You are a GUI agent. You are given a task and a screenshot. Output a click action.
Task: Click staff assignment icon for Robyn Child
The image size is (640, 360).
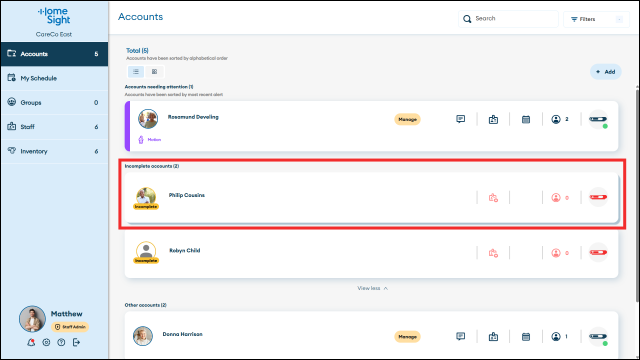pyautogui.click(x=493, y=253)
